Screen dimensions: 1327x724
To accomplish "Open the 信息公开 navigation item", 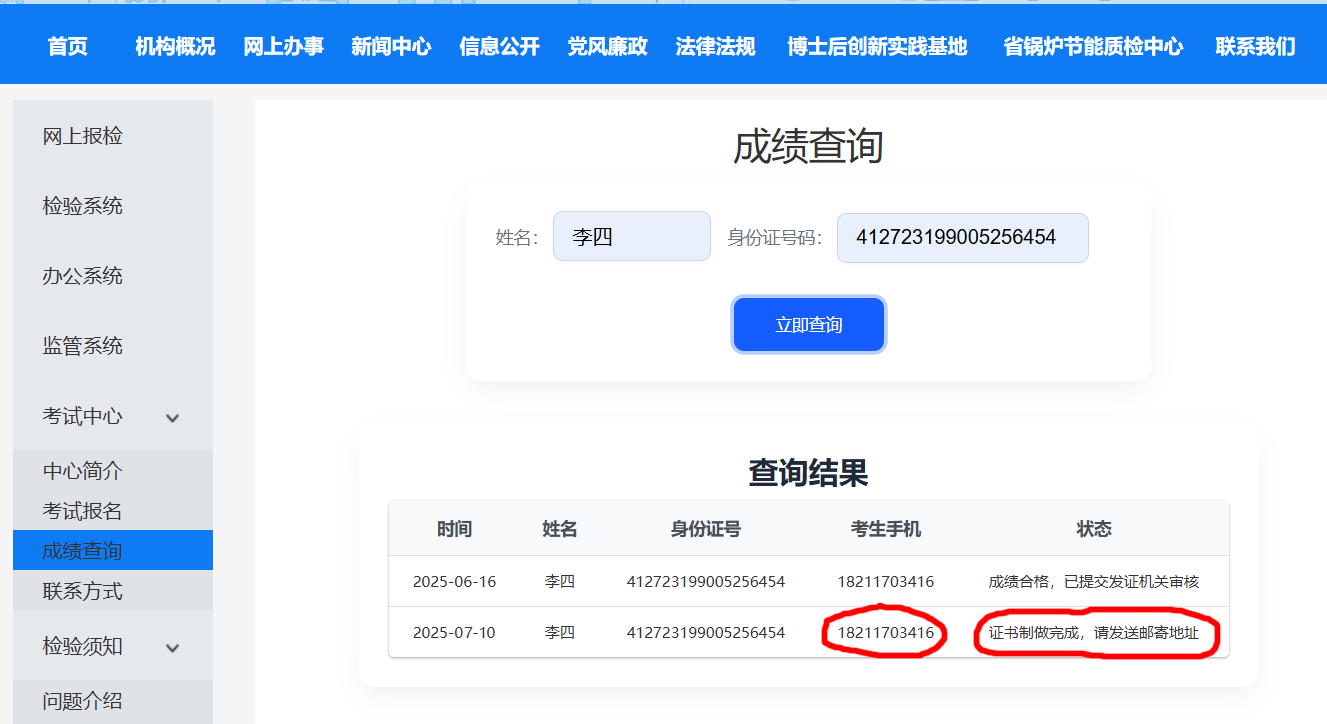I will click(499, 46).
